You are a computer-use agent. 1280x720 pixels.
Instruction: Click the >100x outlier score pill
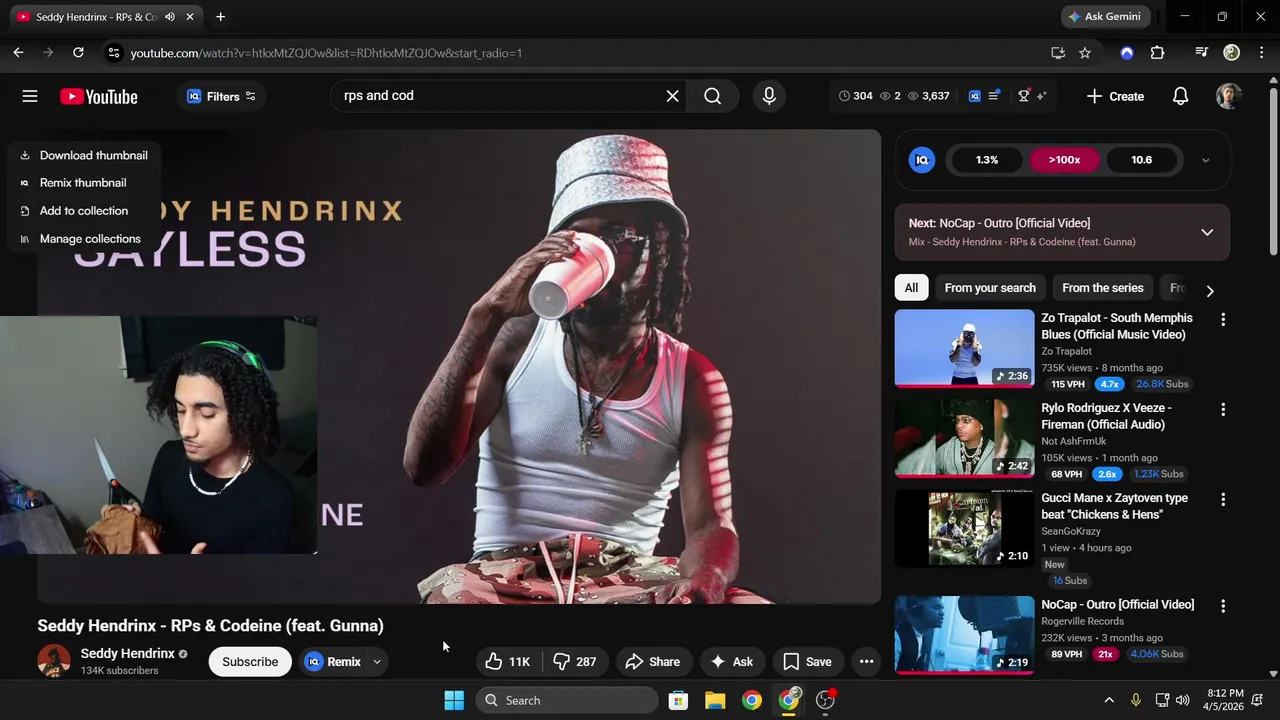click(1064, 160)
